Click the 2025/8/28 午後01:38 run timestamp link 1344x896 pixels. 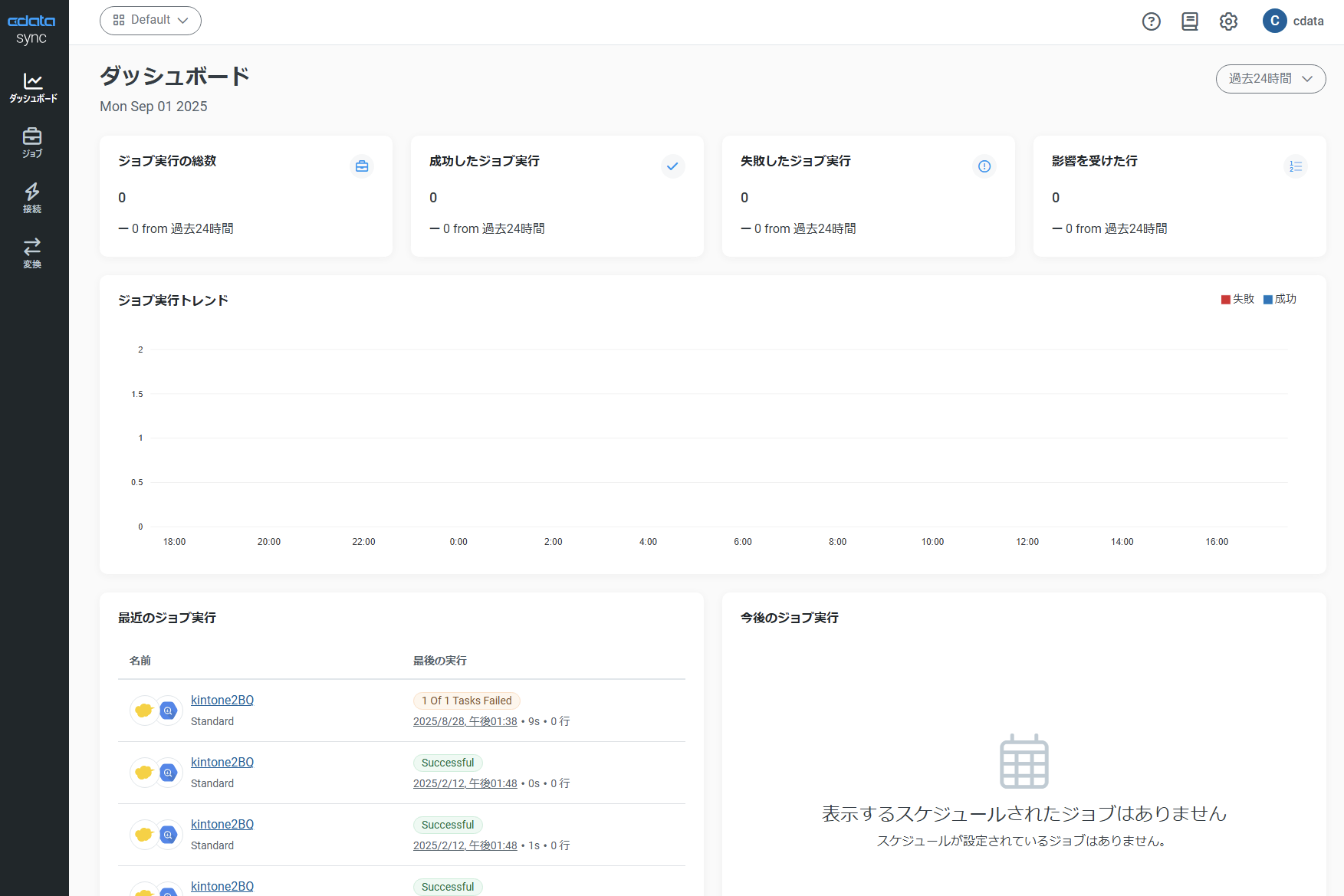[x=465, y=721]
